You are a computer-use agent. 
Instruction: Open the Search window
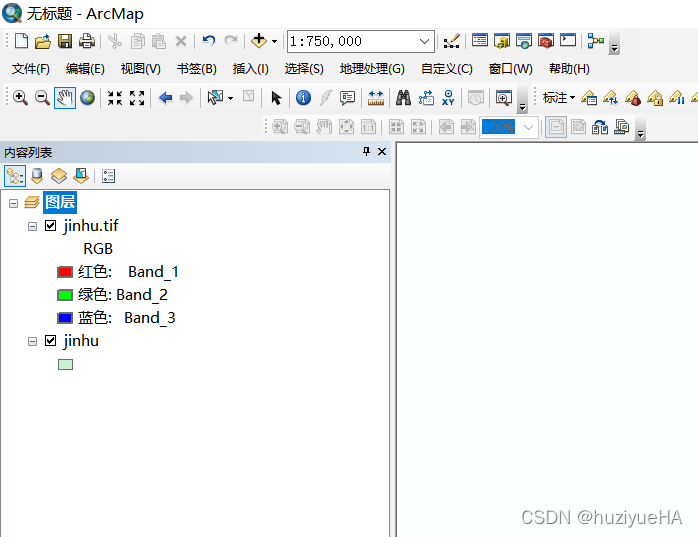tap(524, 41)
